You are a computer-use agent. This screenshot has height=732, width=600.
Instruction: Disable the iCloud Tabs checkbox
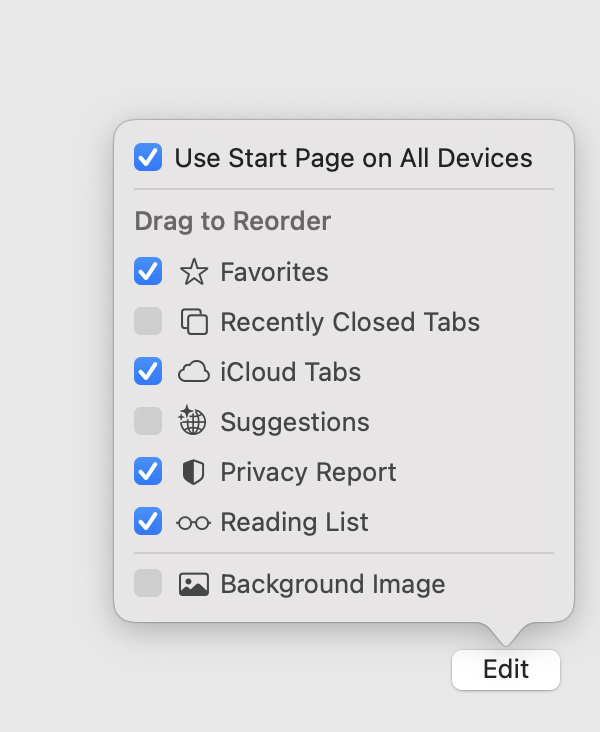coord(148,371)
